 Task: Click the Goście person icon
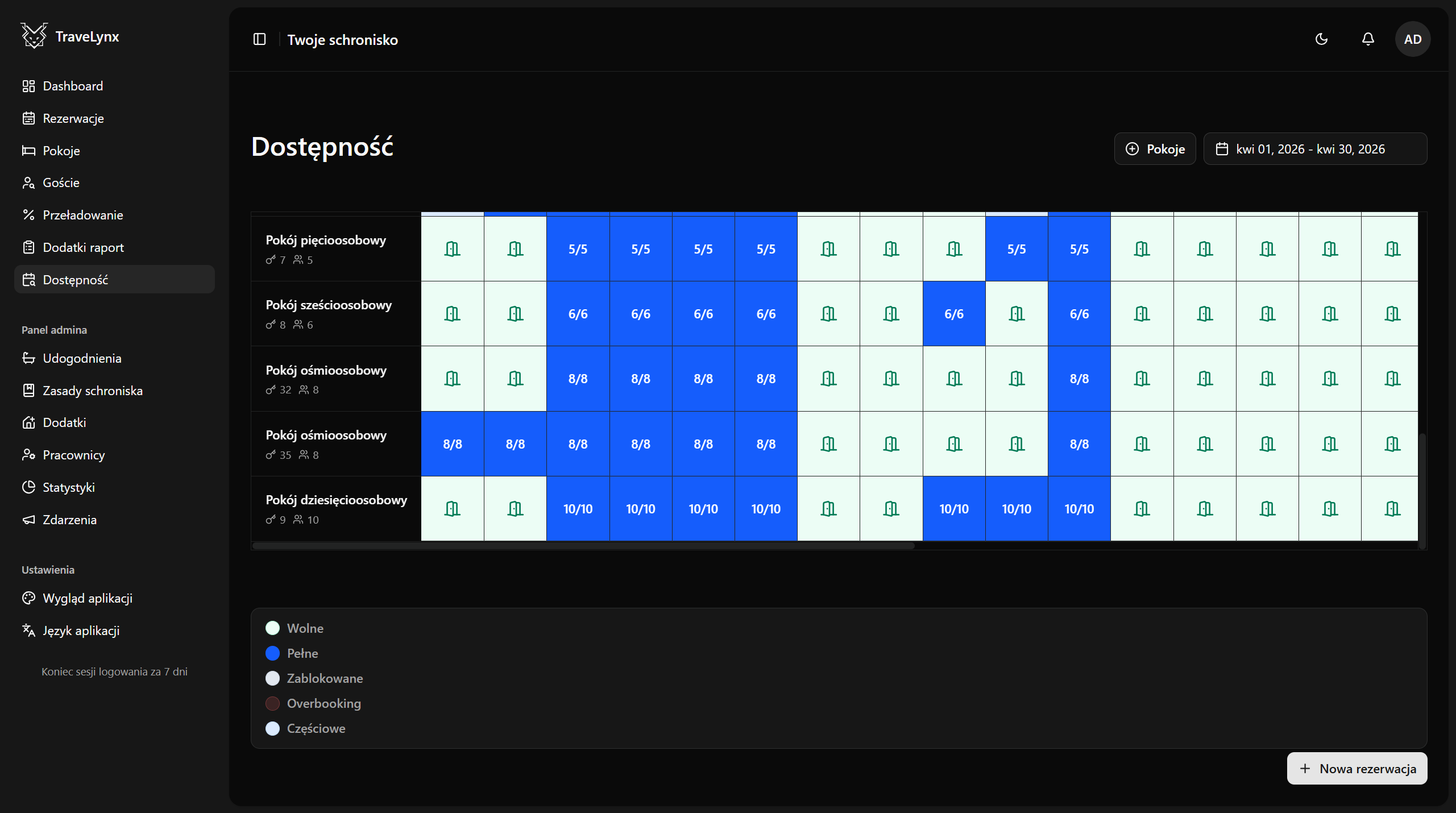coord(28,182)
